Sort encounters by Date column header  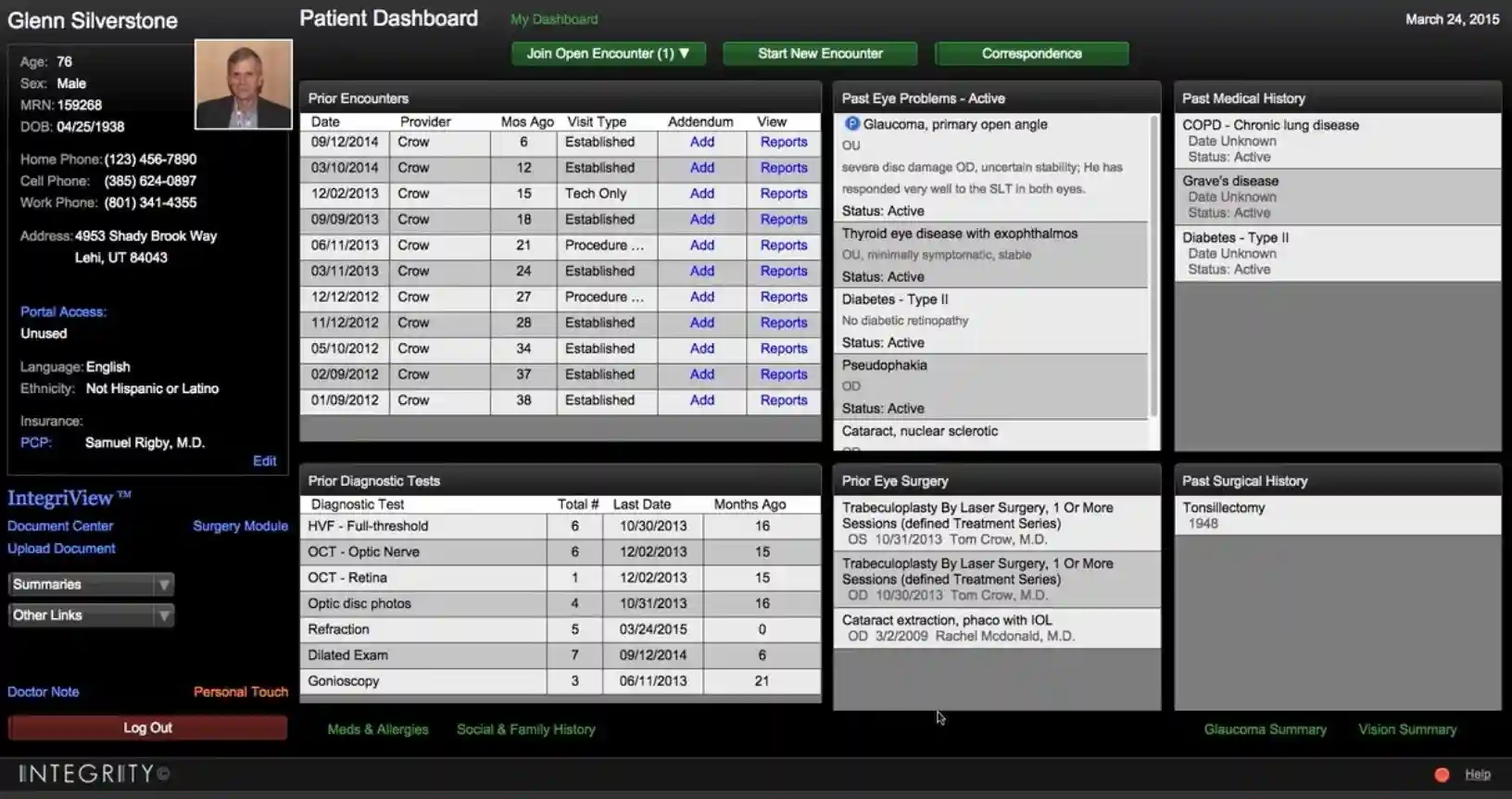click(x=325, y=121)
